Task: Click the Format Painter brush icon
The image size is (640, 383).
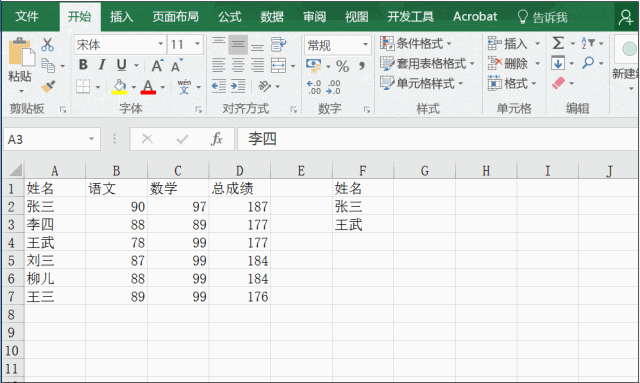Action: pyautogui.click(x=48, y=86)
